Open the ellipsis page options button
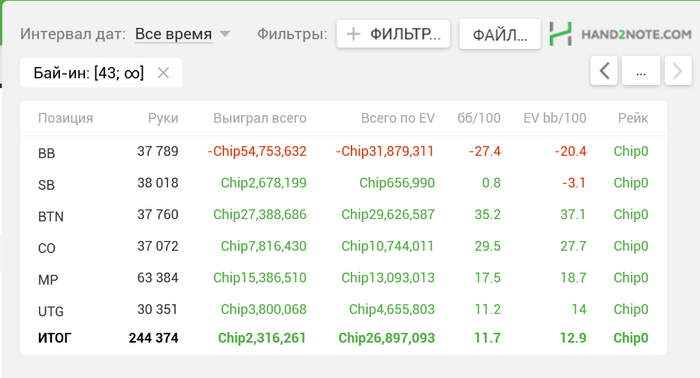The height and width of the screenshot is (378, 700). (x=641, y=71)
